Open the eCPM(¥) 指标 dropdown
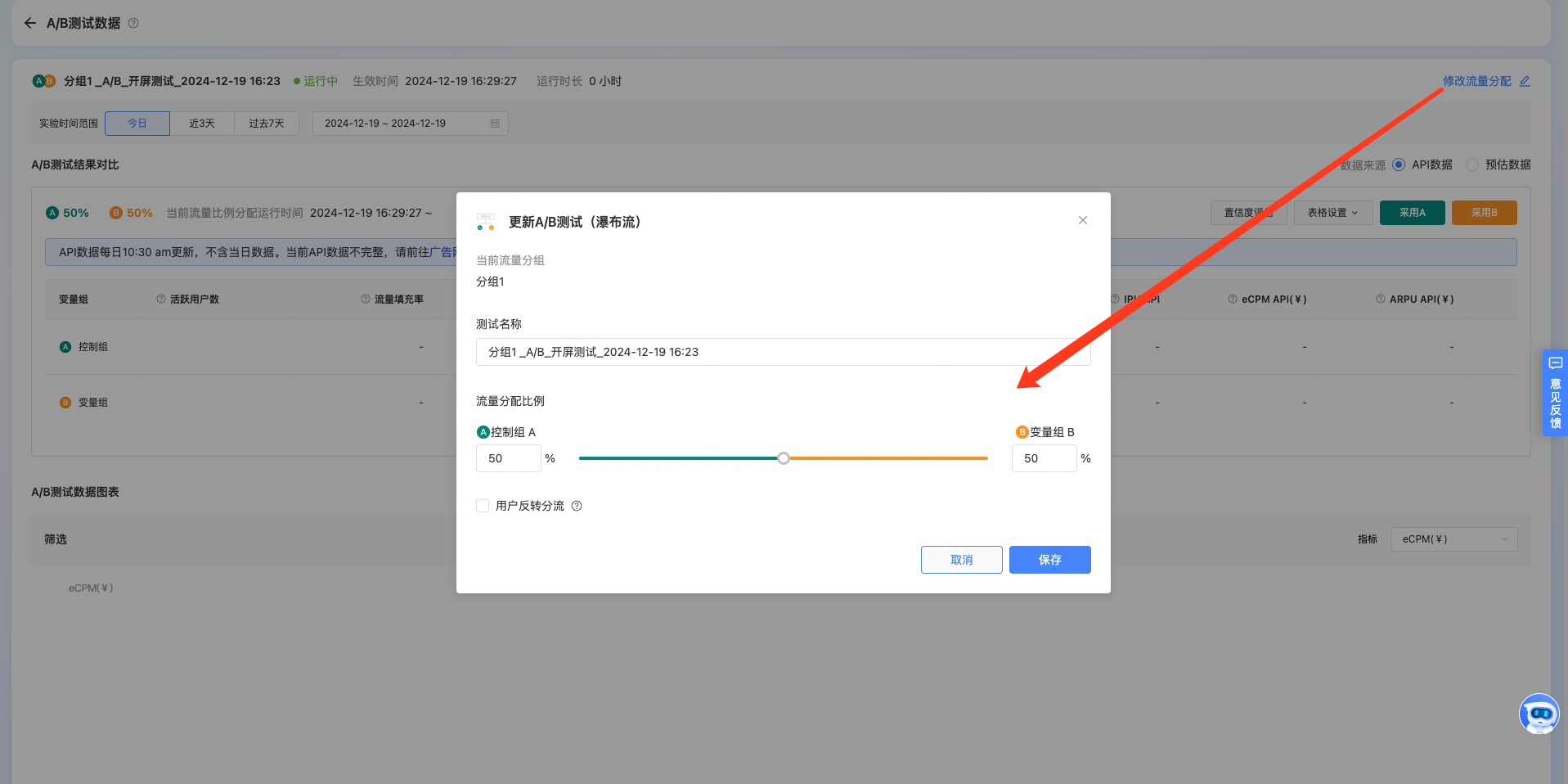Image resolution: width=1568 pixels, height=784 pixels. [1453, 539]
